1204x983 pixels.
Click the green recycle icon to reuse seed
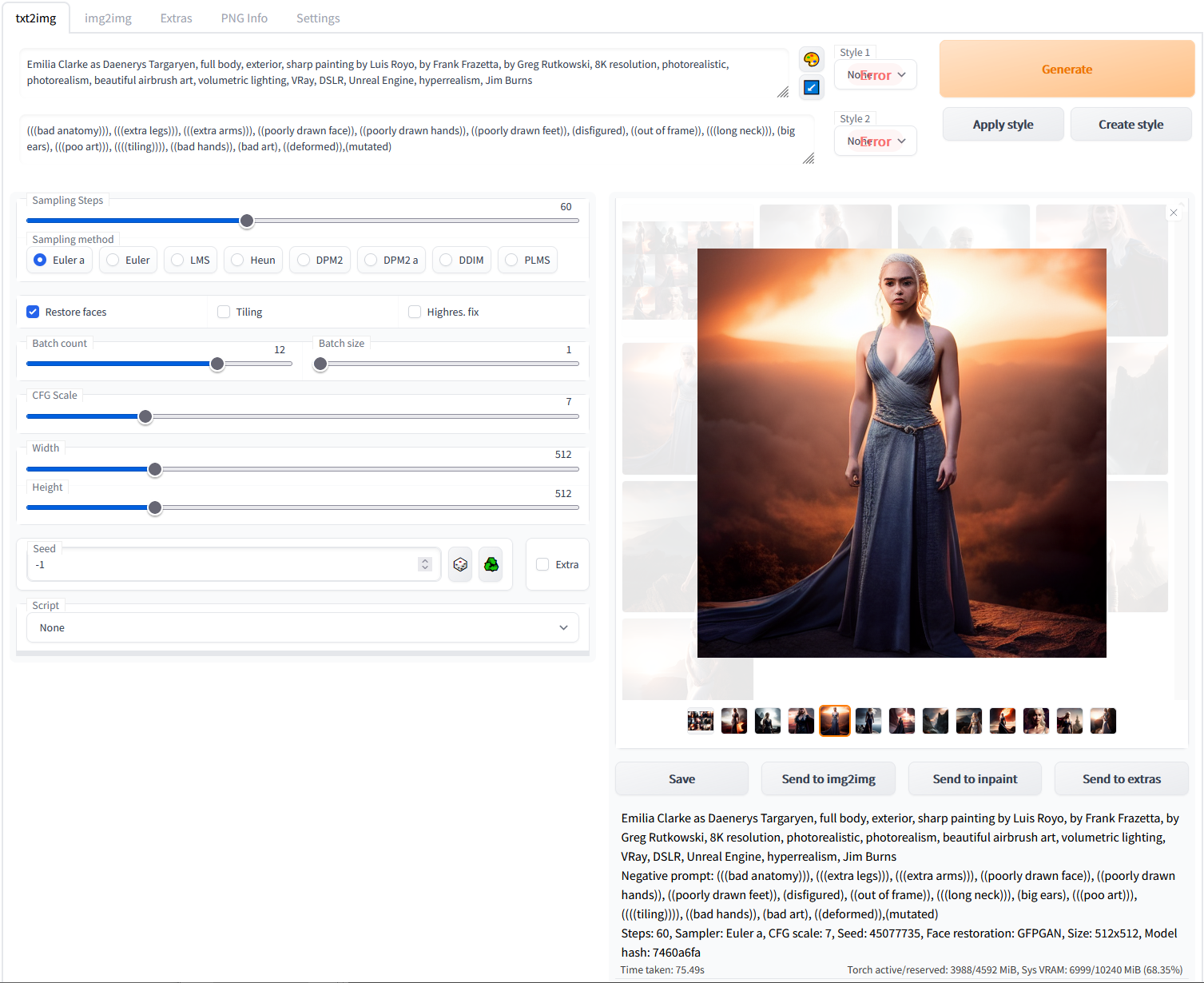[491, 565]
